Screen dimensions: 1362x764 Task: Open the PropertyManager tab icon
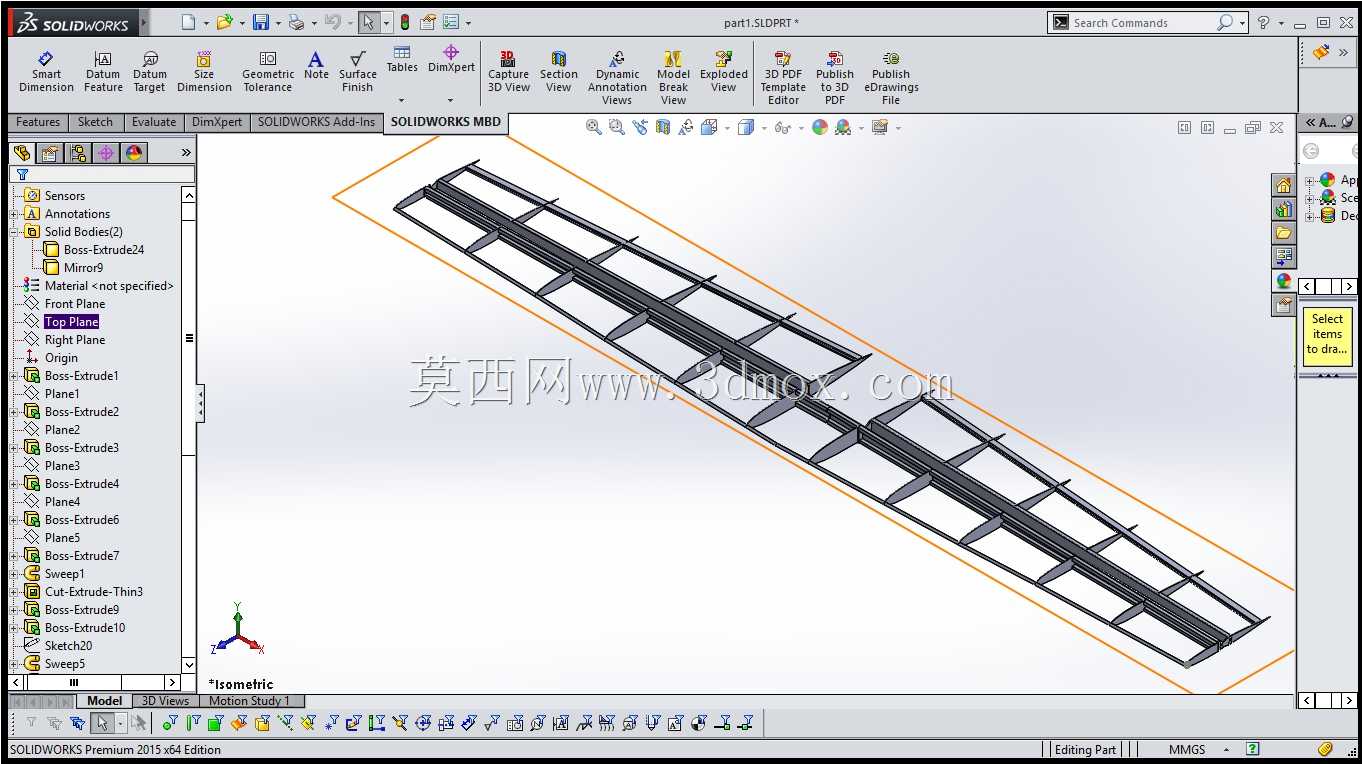click(49, 153)
